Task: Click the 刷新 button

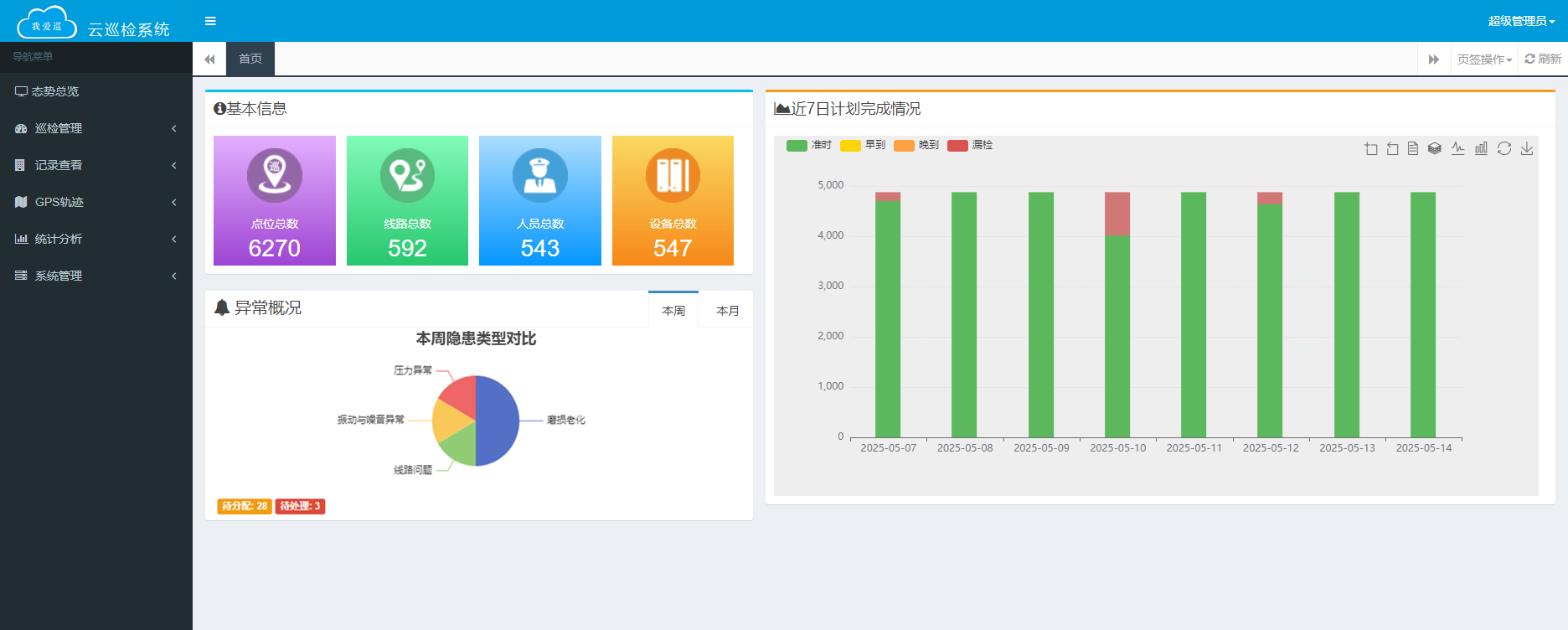Action: (1543, 59)
